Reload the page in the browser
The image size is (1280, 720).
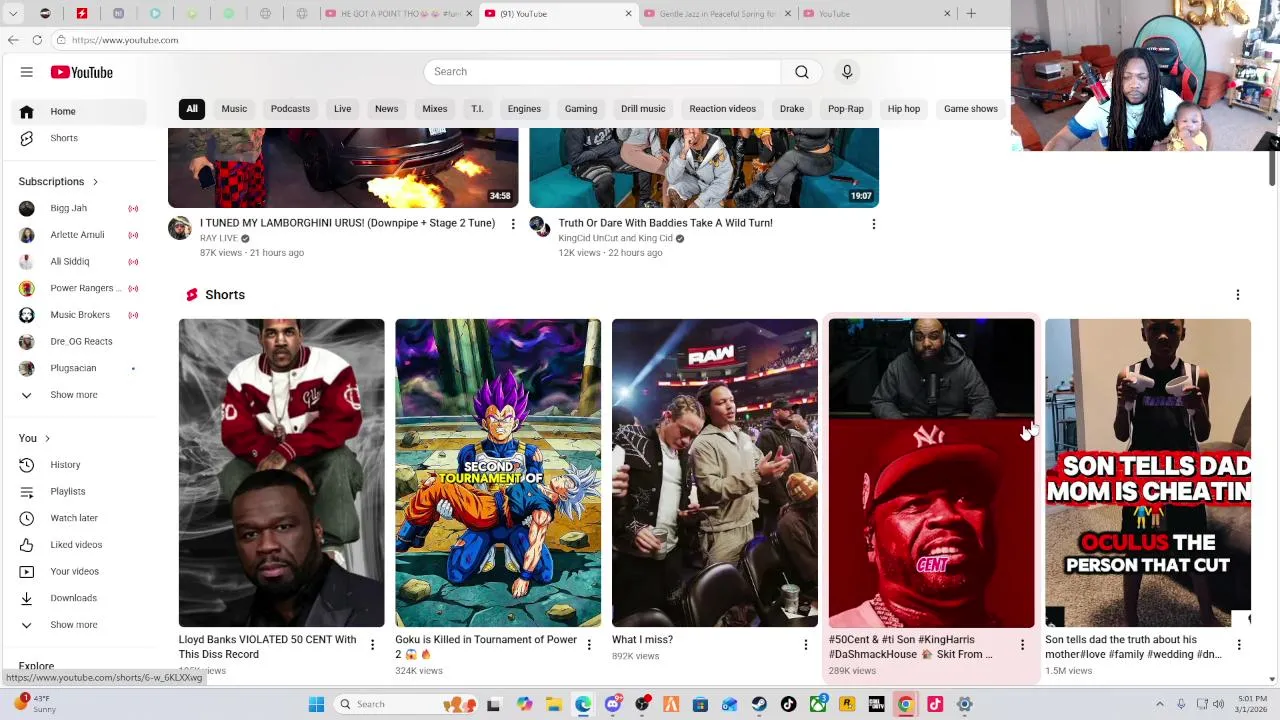37,40
